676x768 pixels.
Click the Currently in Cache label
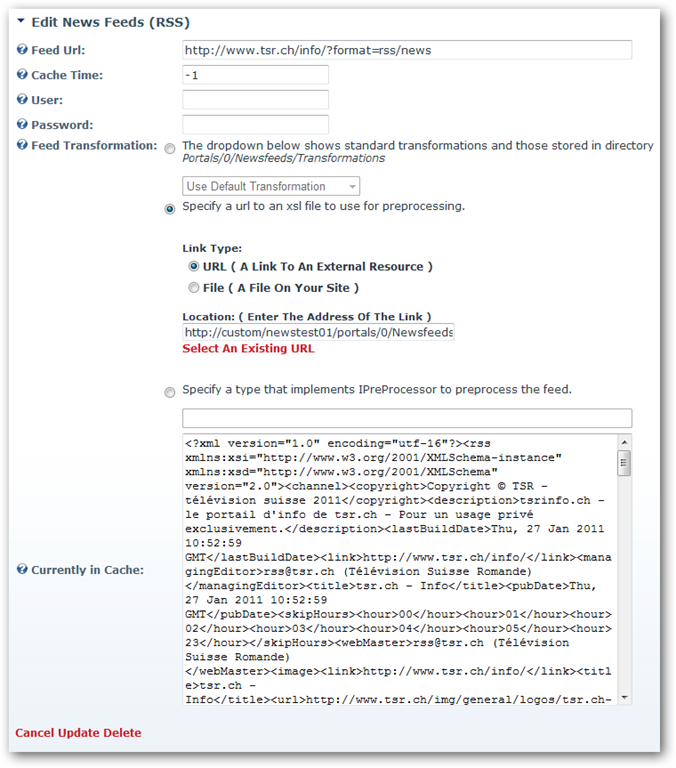tap(88, 570)
